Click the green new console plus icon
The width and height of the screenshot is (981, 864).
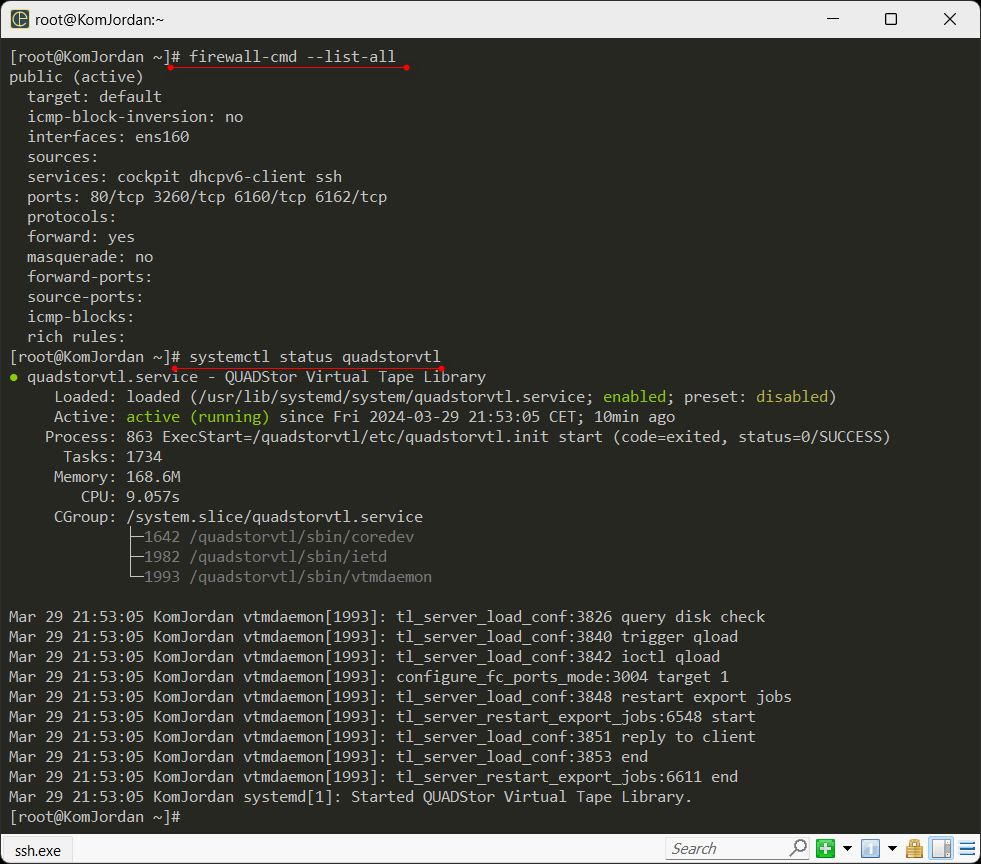(825, 848)
